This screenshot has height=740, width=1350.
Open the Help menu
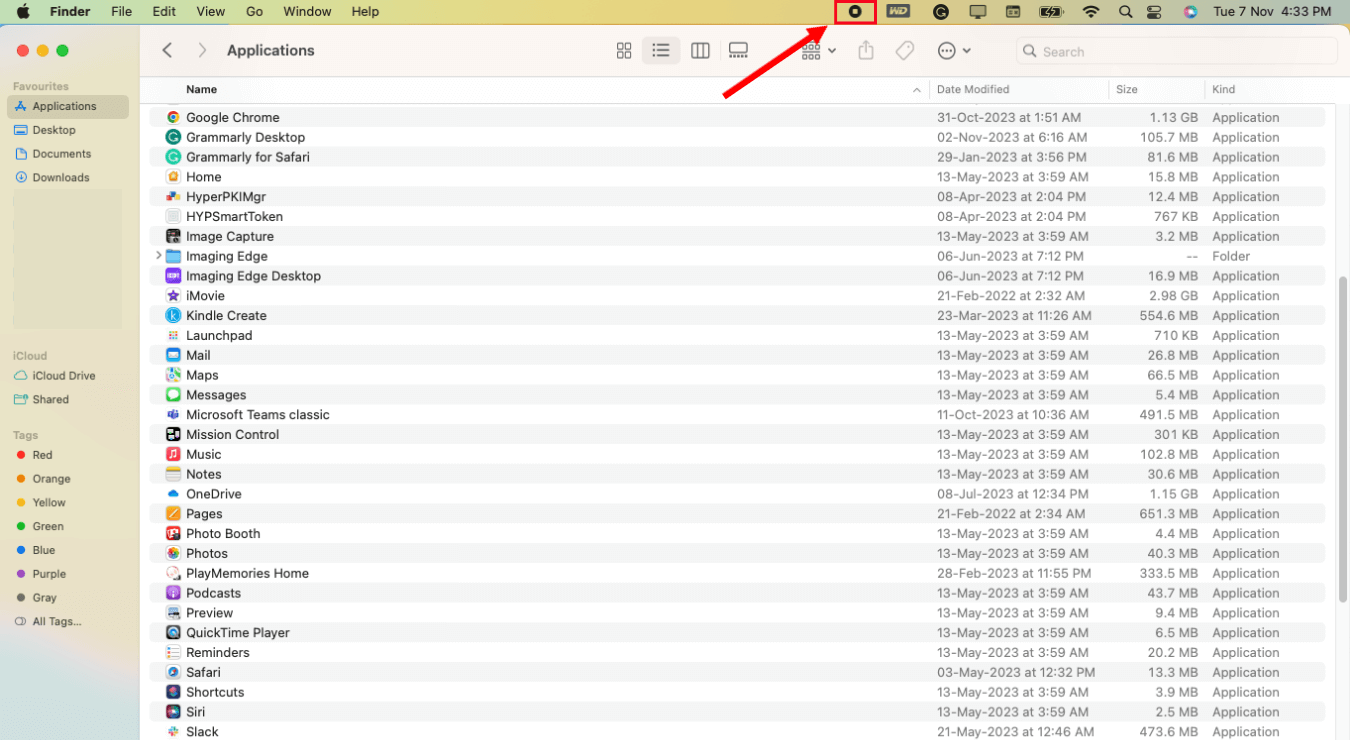tap(365, 12)
